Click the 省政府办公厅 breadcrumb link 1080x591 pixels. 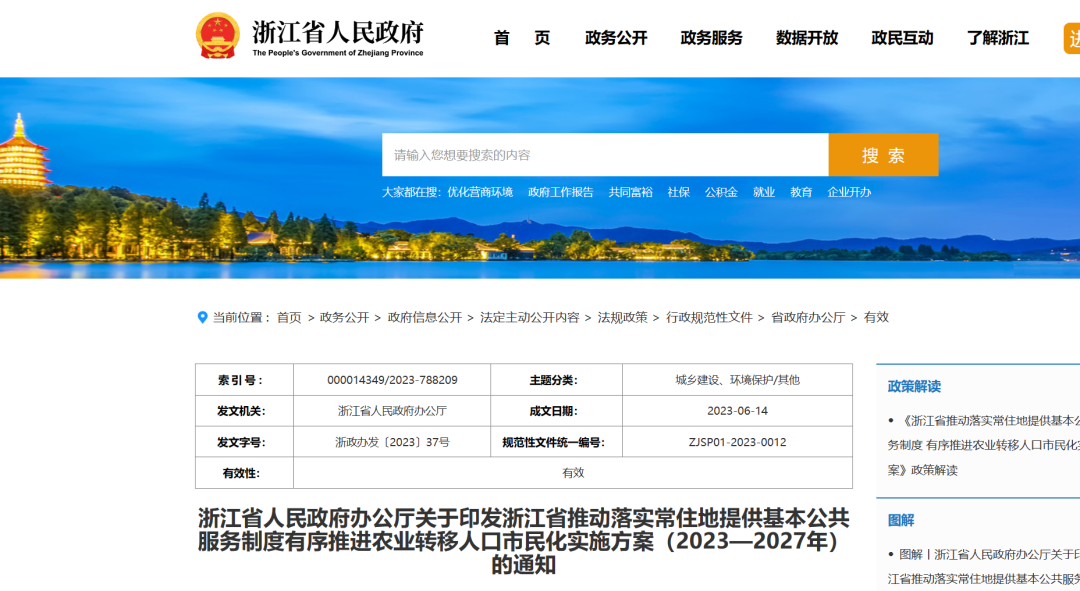808,318
